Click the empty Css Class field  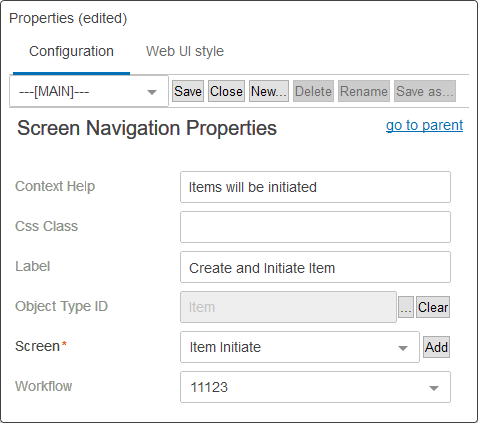pos(315,227)
